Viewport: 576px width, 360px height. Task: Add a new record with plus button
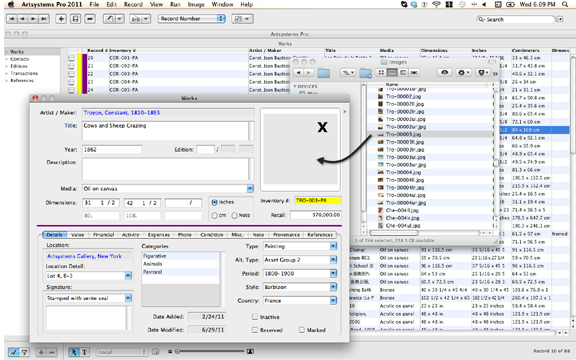(61, 19)
